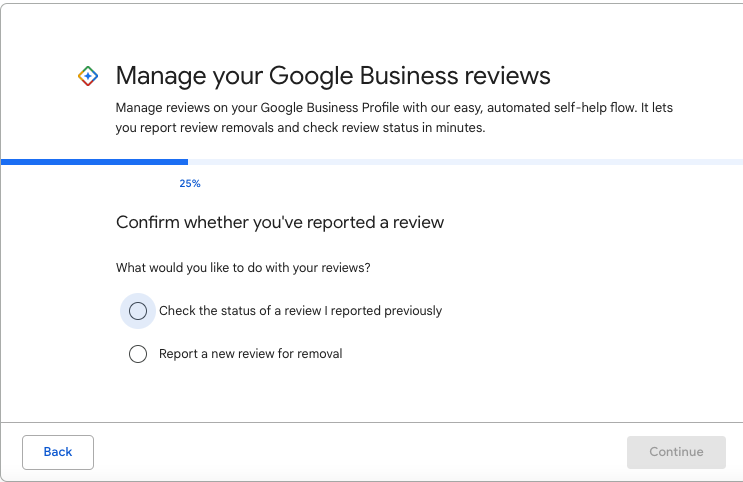The image size is (743, 482).
Task: Click the unfilled light section of the progress bar
Action: pos(465,162)
